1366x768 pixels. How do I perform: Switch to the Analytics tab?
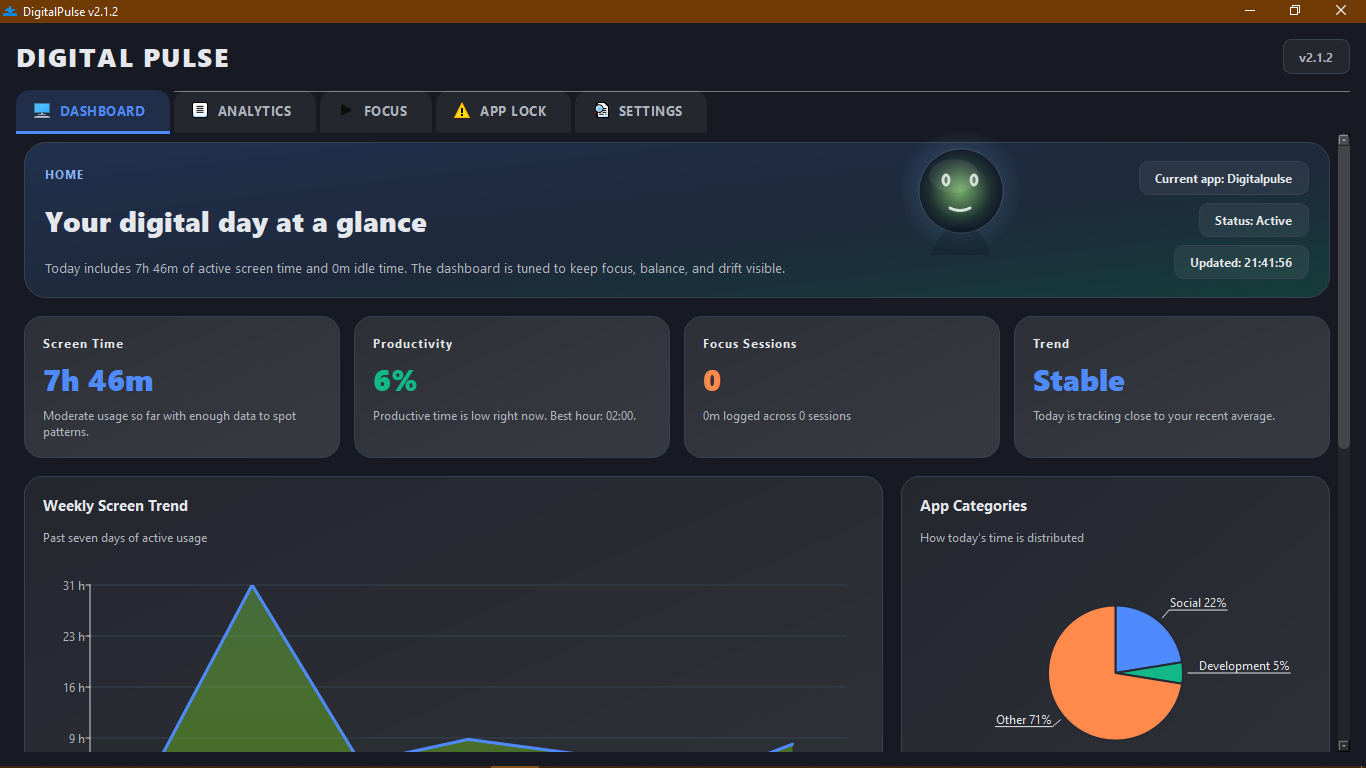click(244, 111)
